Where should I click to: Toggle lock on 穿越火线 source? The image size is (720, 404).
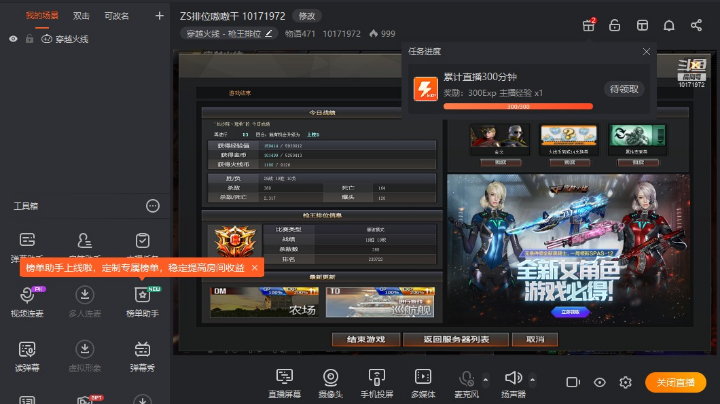29,39
